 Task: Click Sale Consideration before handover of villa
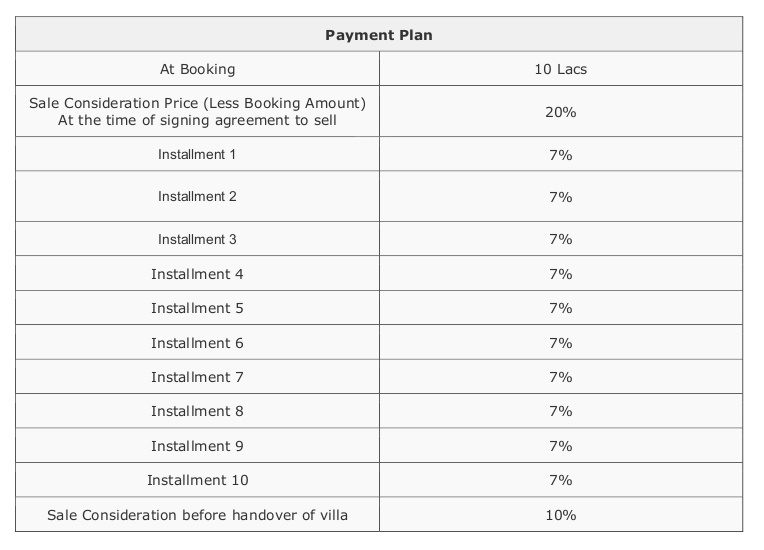click(198, 515)
